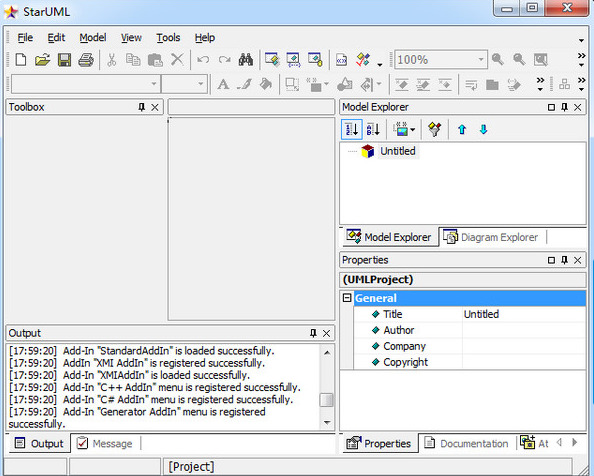Click the New Project toolbar icon
The height and width of the screenshot is (476, 594).
coord(21,60)
